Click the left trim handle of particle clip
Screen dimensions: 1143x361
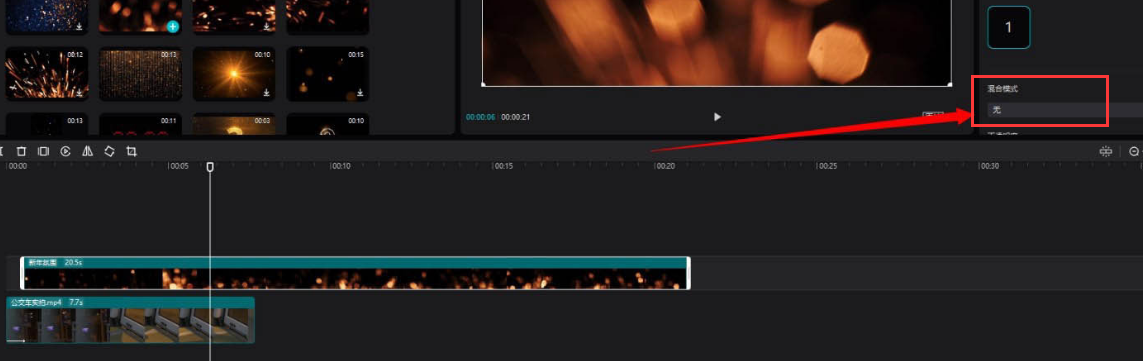pos(23,273)
